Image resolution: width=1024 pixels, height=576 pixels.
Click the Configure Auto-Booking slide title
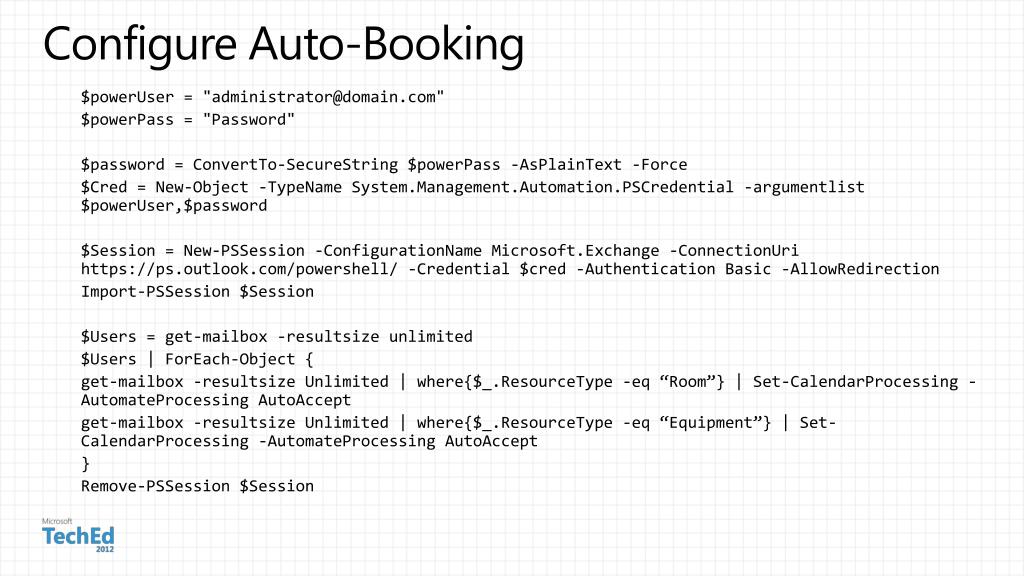click(283, 44)
